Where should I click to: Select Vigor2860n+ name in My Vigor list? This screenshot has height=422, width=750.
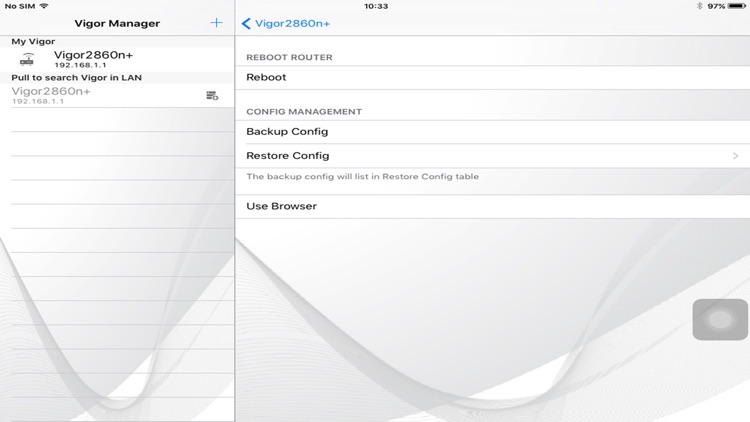93,55
